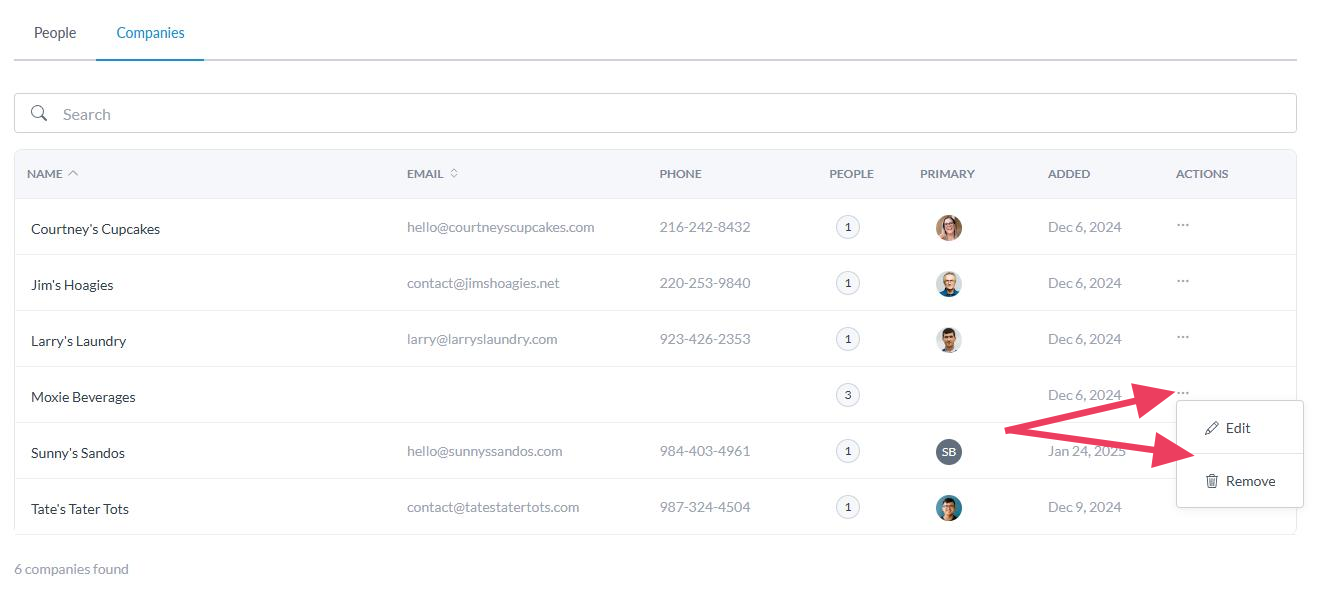Select the Companies tab
This screenshot has height=594, width=1326.
(150, 33)
